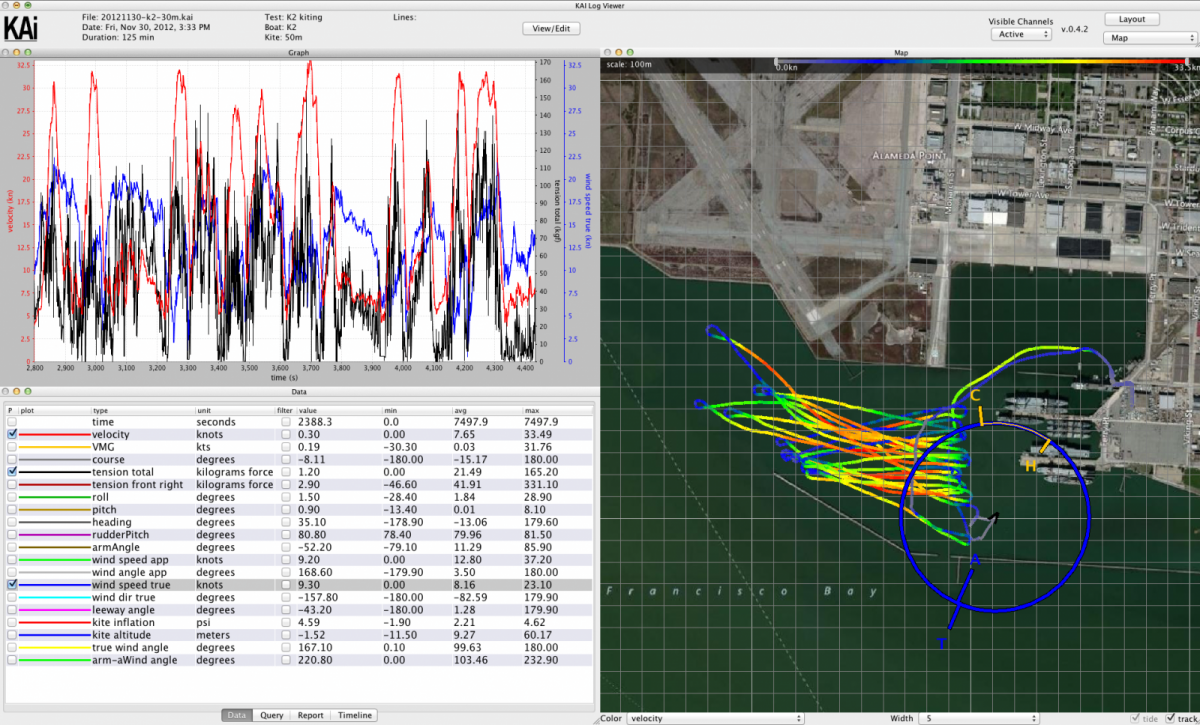The width and height of the screenshot is (1200, 725).
Task: Select the arm-aWind angle row
Action: (299, 660)
